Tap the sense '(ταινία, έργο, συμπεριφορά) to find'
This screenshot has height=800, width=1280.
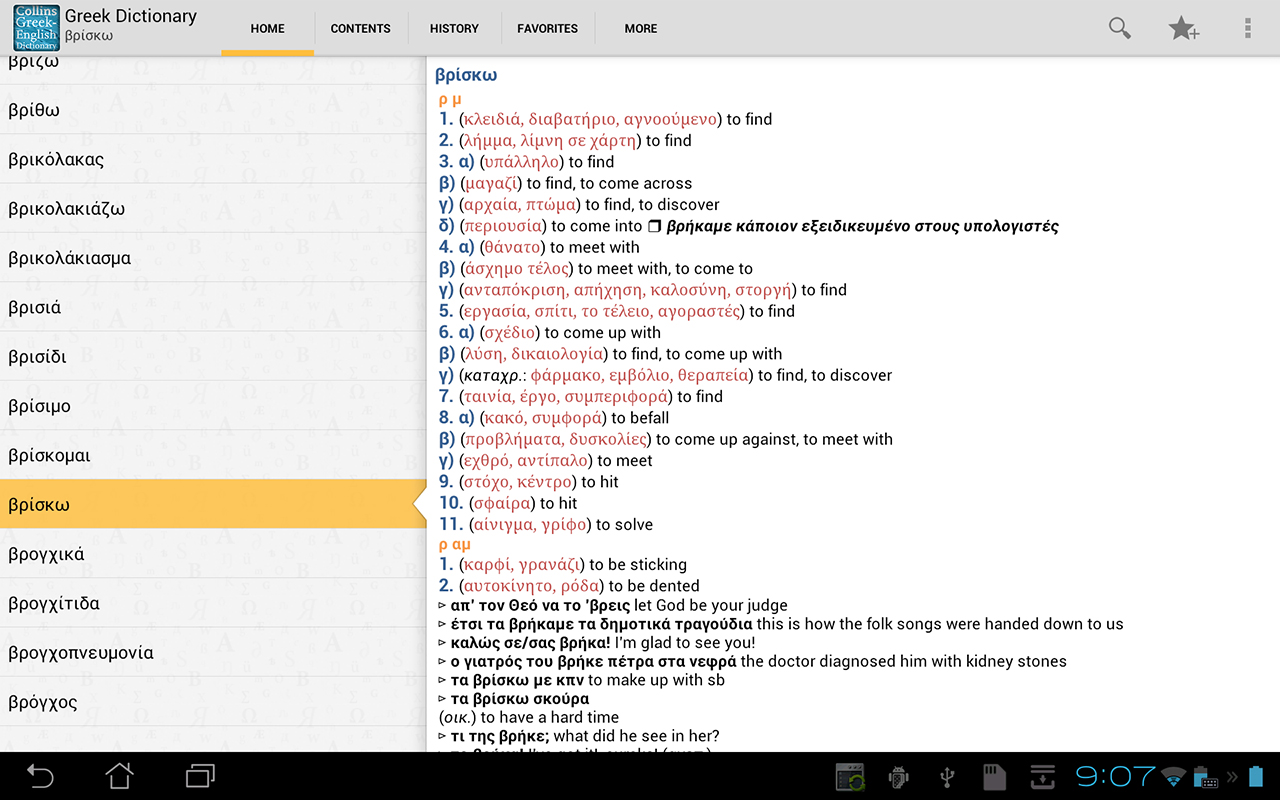(x=591, y=397)
